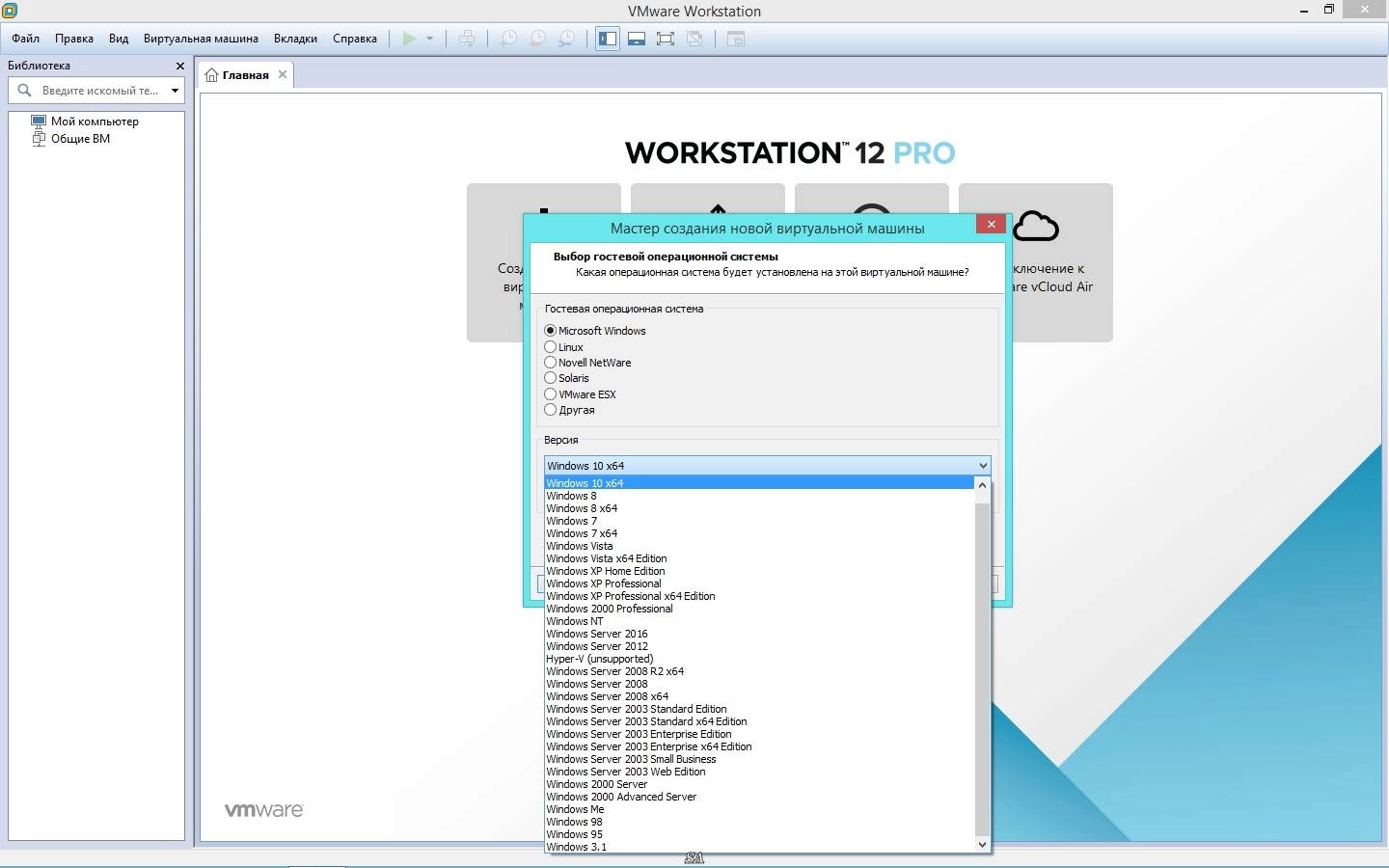Select Solaris radio button
Image resolution: width=1389 pixels, height=868 pixels.
[x=551, y=378]
